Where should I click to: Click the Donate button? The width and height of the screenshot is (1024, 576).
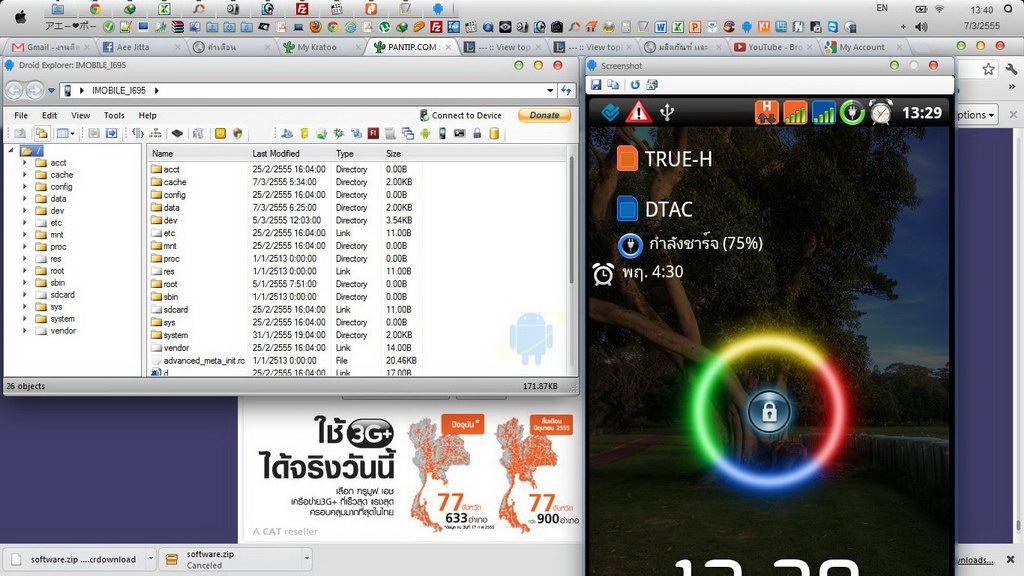tap(545, 115)
